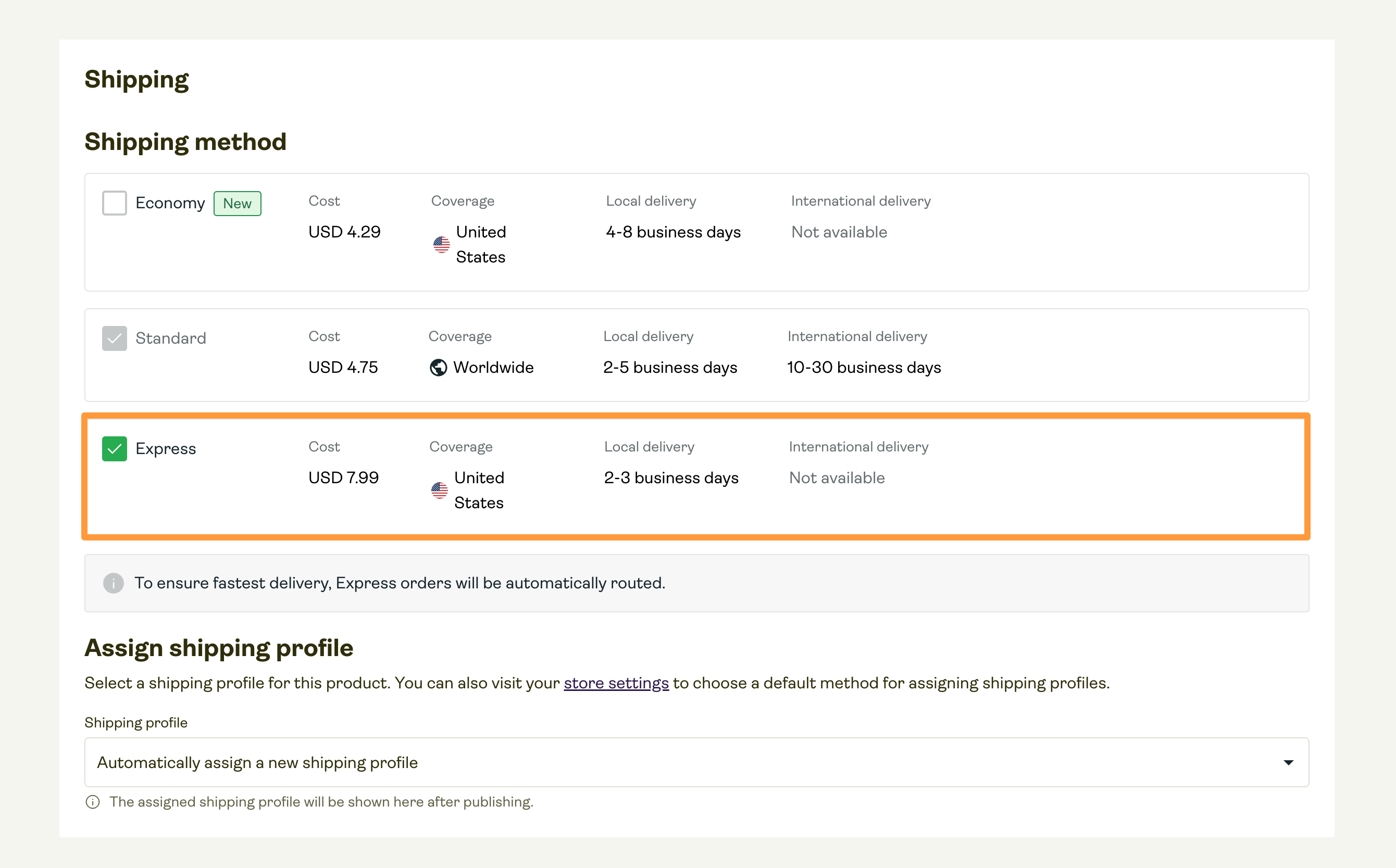
Task: Check the Economy shipping checkbox
Action: (x=114, y=203)
